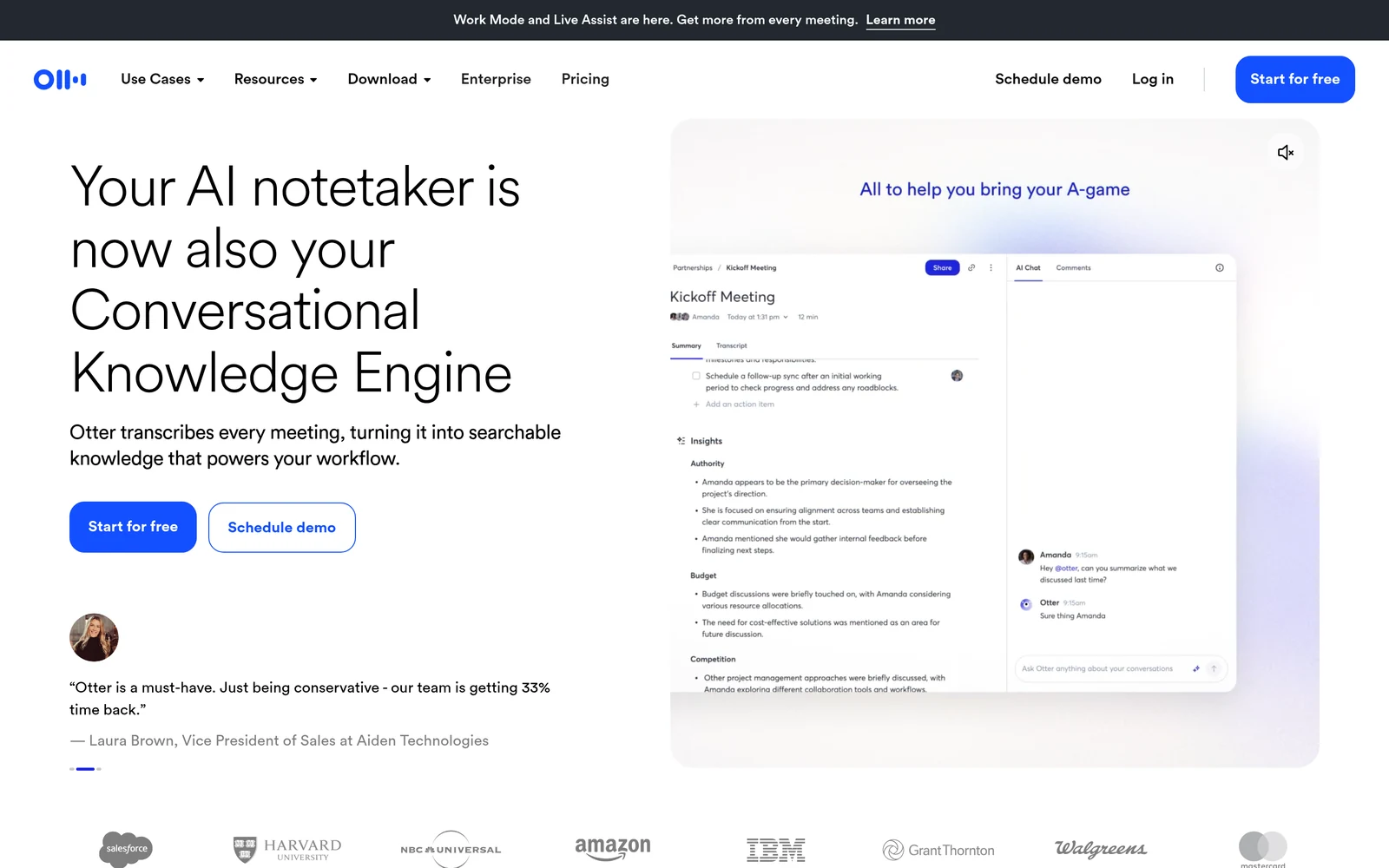This screenshot has height=868, width=1389.
Task: Click the Share button in the meeting
Action: tap(942, 267)
